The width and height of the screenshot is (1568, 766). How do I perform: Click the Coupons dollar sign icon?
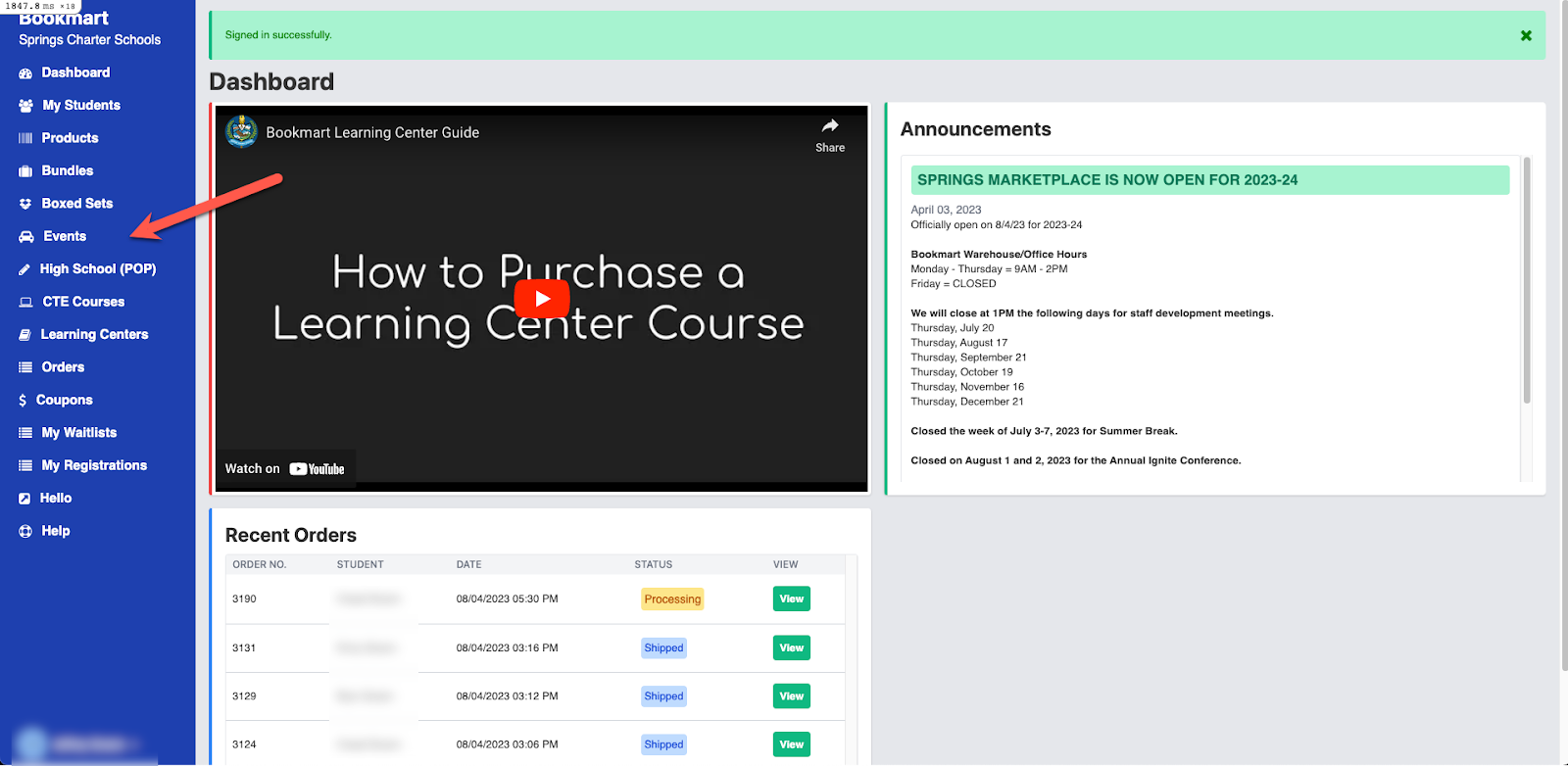[x=23, y=401]
